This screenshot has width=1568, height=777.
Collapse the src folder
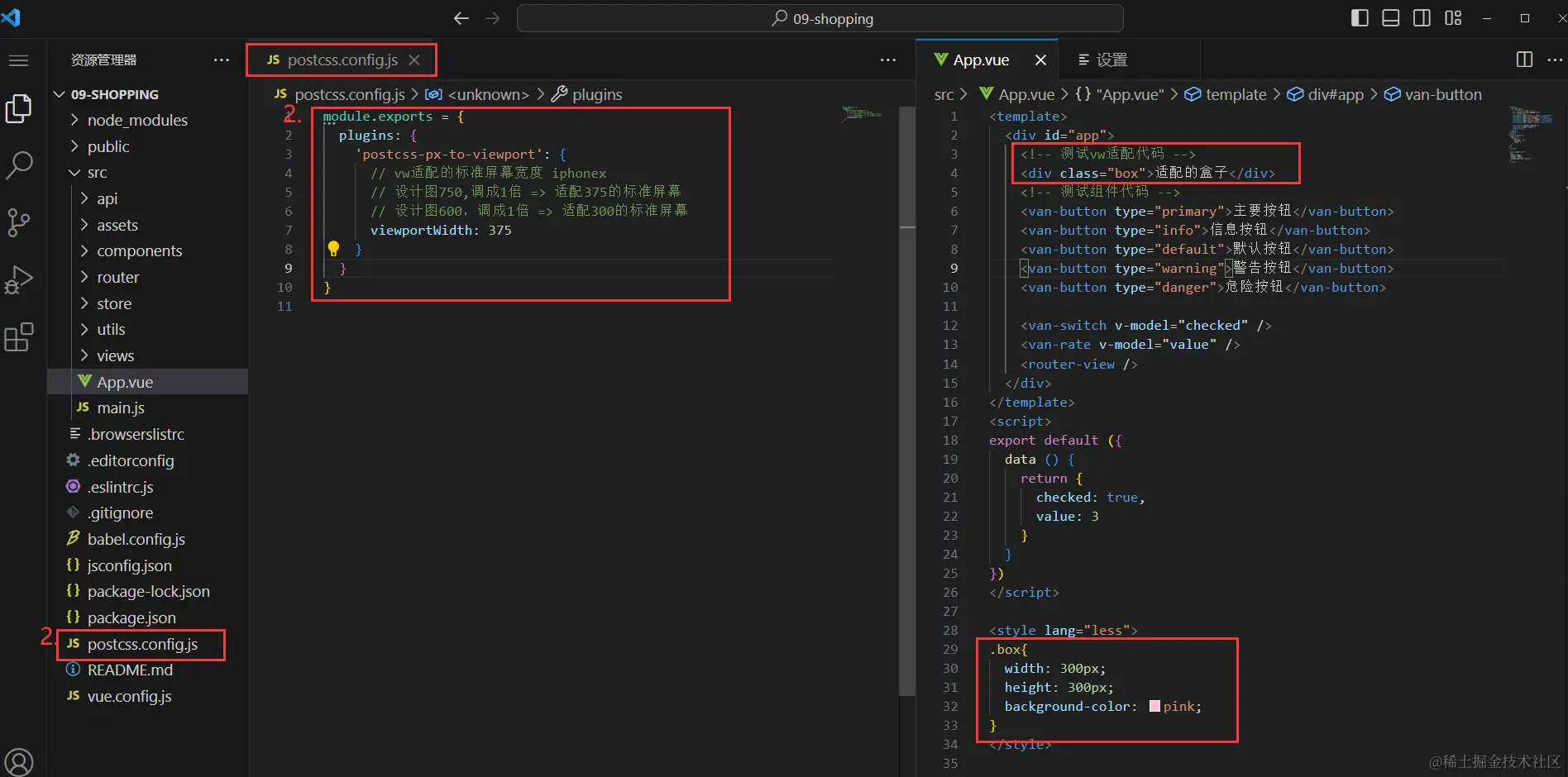tap(148, 173)
